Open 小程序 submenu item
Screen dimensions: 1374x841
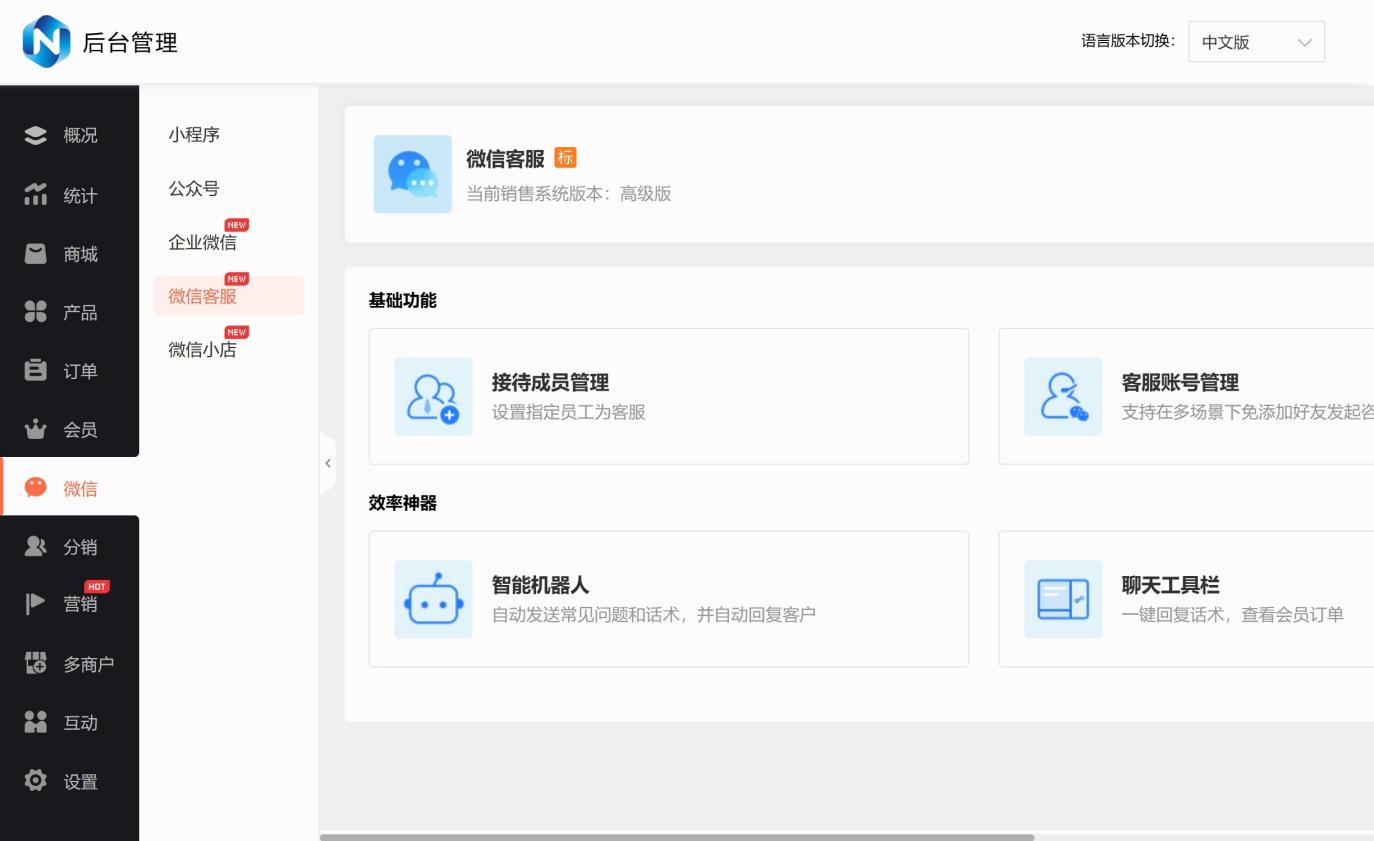[x=194, y=135]
